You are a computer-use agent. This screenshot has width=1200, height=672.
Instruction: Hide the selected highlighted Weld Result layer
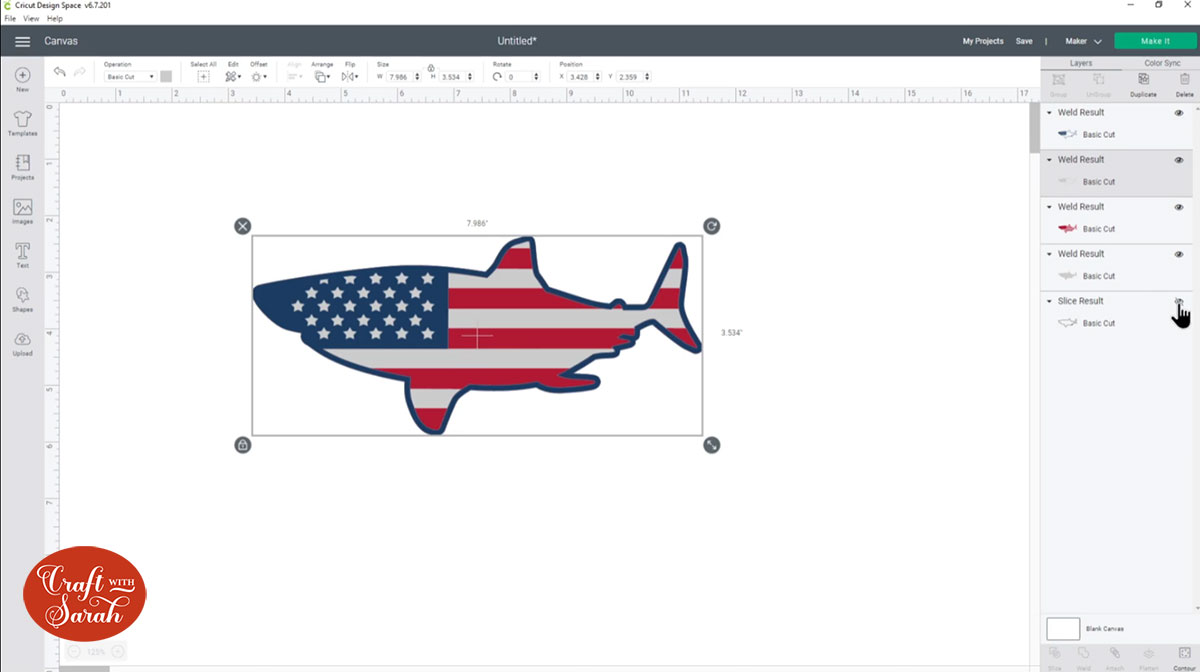[1179, 160]
